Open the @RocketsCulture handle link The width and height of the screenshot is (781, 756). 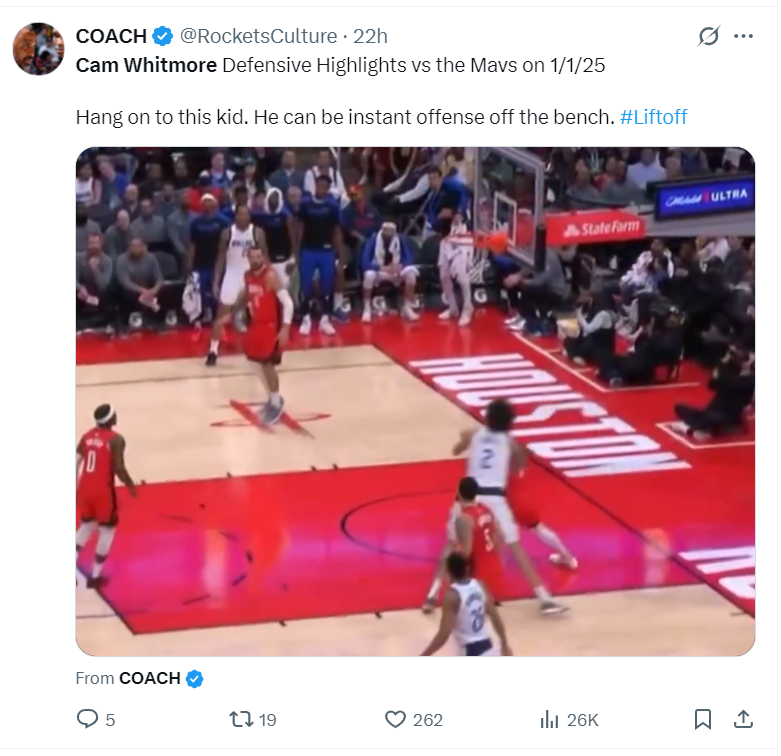click(258, 36)
